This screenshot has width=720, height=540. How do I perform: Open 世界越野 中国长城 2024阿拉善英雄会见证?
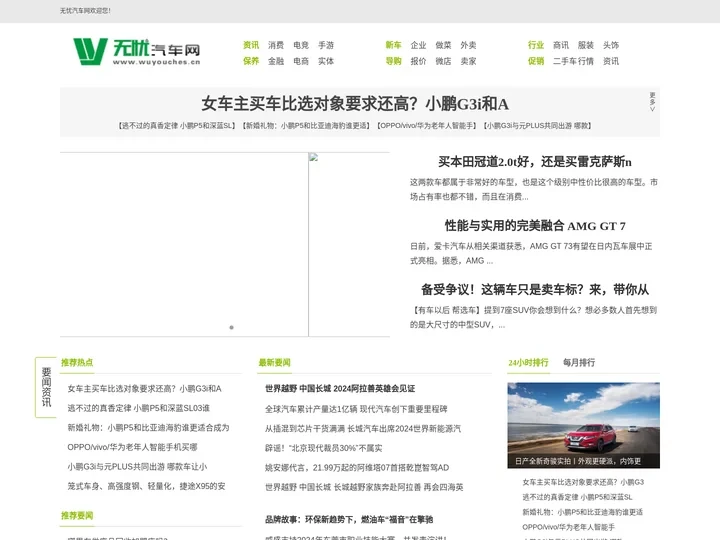[340, 388]
